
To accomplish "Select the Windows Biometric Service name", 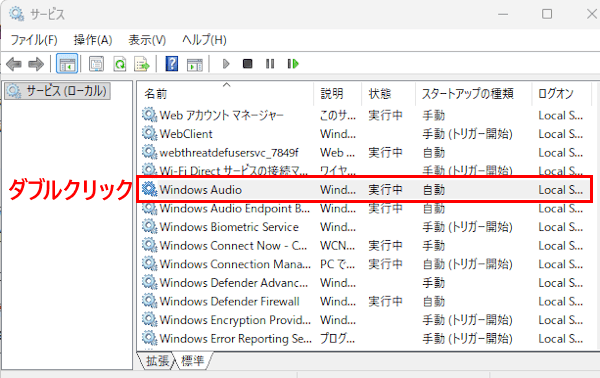I will (229, 226).
